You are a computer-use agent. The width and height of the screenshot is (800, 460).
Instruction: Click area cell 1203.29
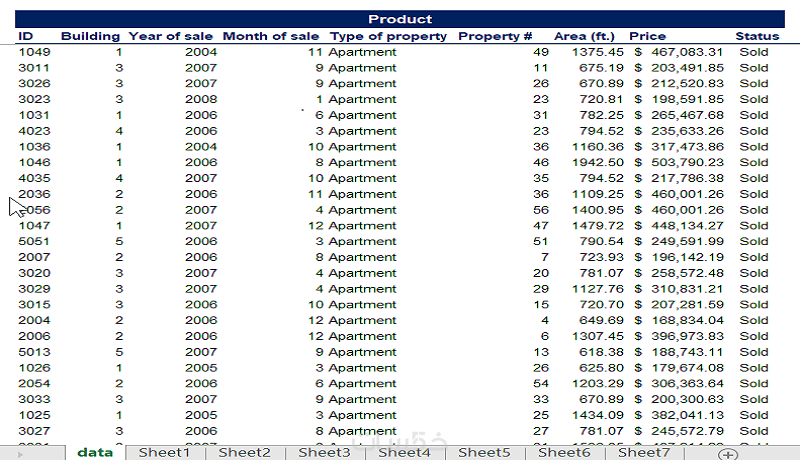(597, 384)
